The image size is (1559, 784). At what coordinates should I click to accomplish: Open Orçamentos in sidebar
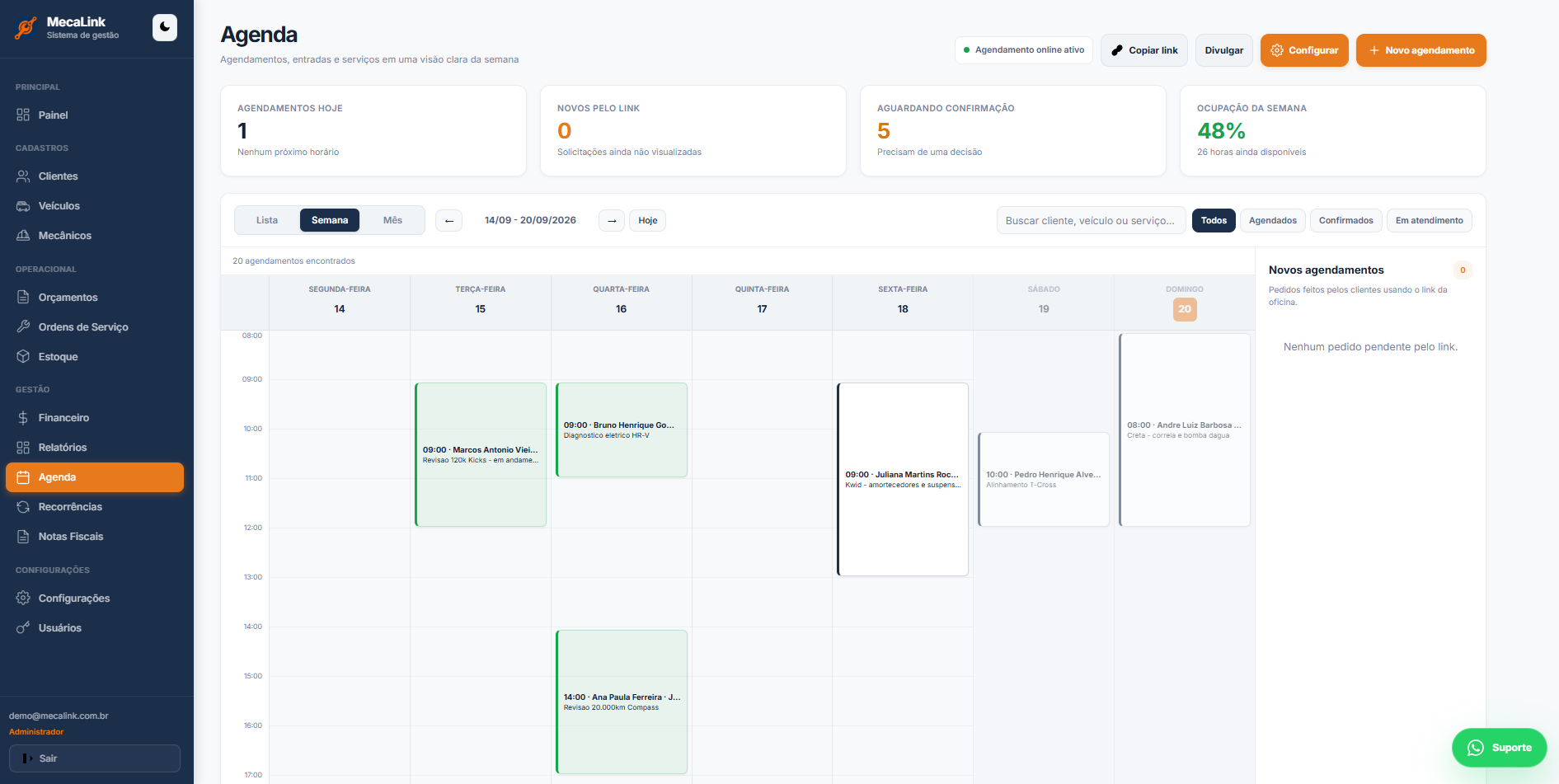click(95, 298)
